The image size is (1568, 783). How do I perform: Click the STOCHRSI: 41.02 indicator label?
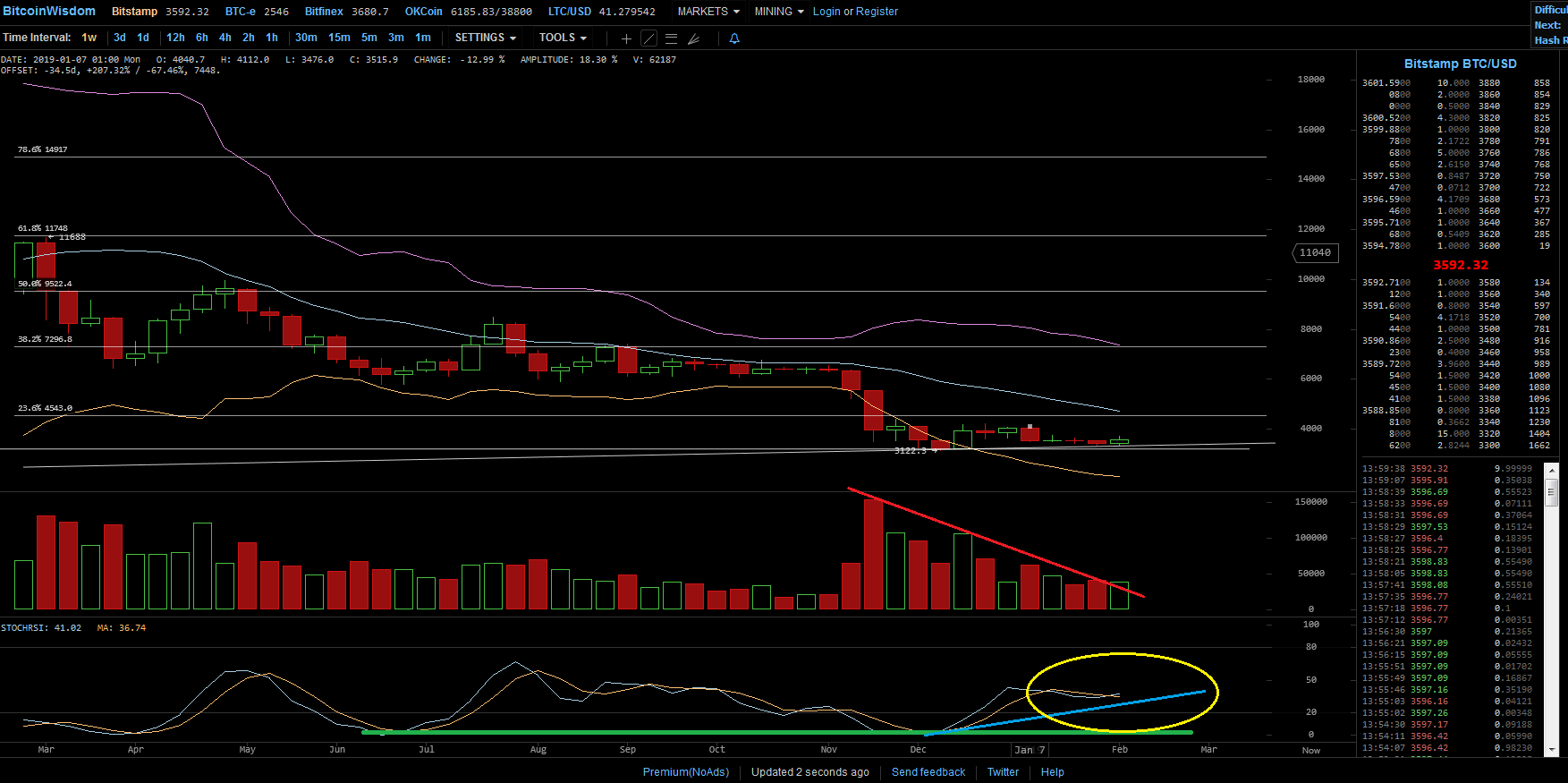(x=41, y=628)
